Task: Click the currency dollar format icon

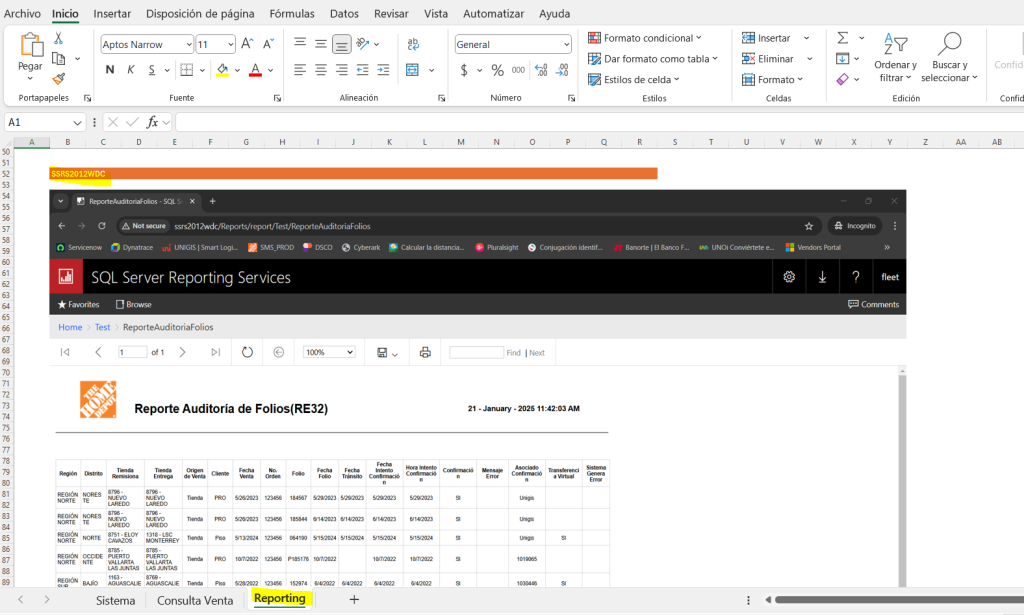Action: (464, 70)
